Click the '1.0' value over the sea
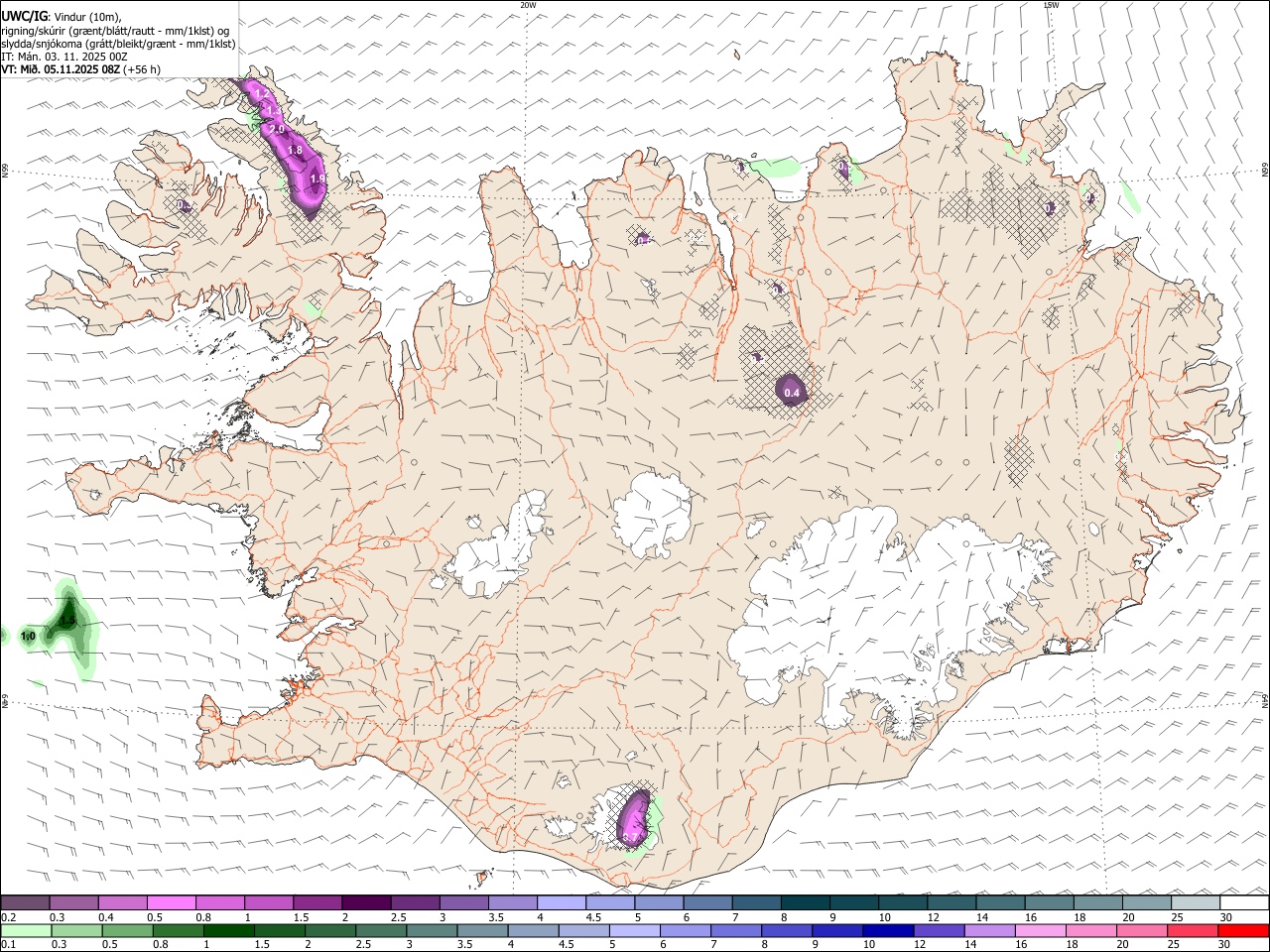This screenshot has width=1270, height=952. click(28, 636)
